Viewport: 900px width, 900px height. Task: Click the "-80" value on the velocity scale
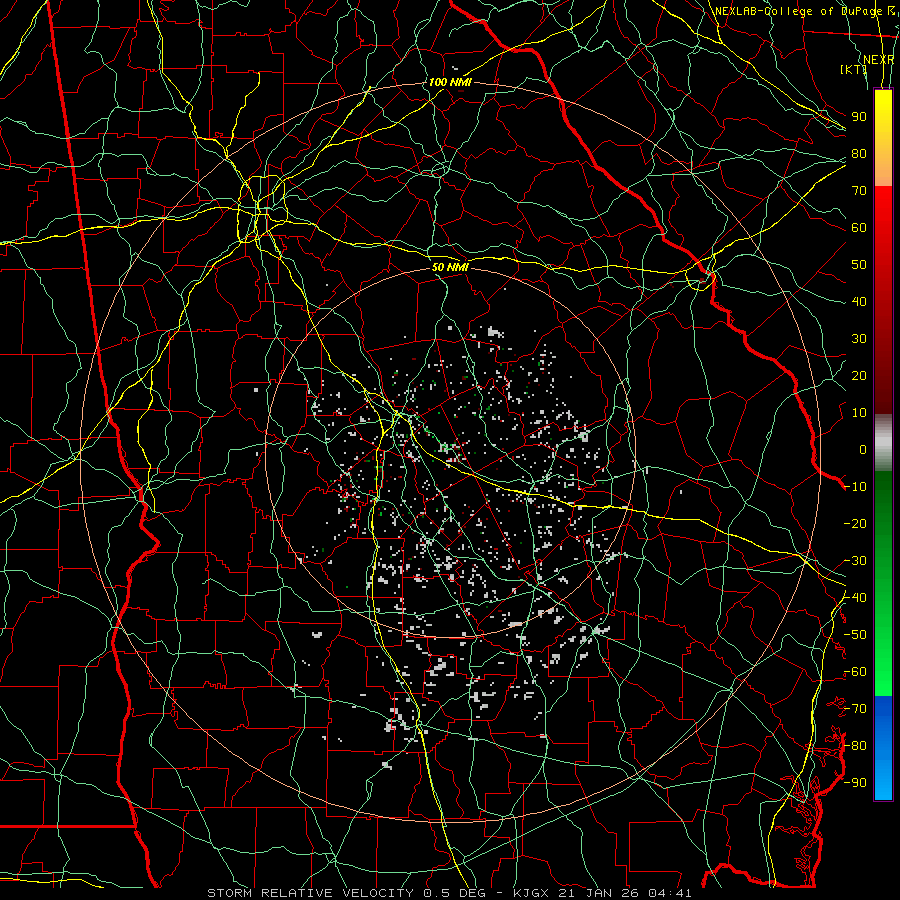click(x=855, y=746)
